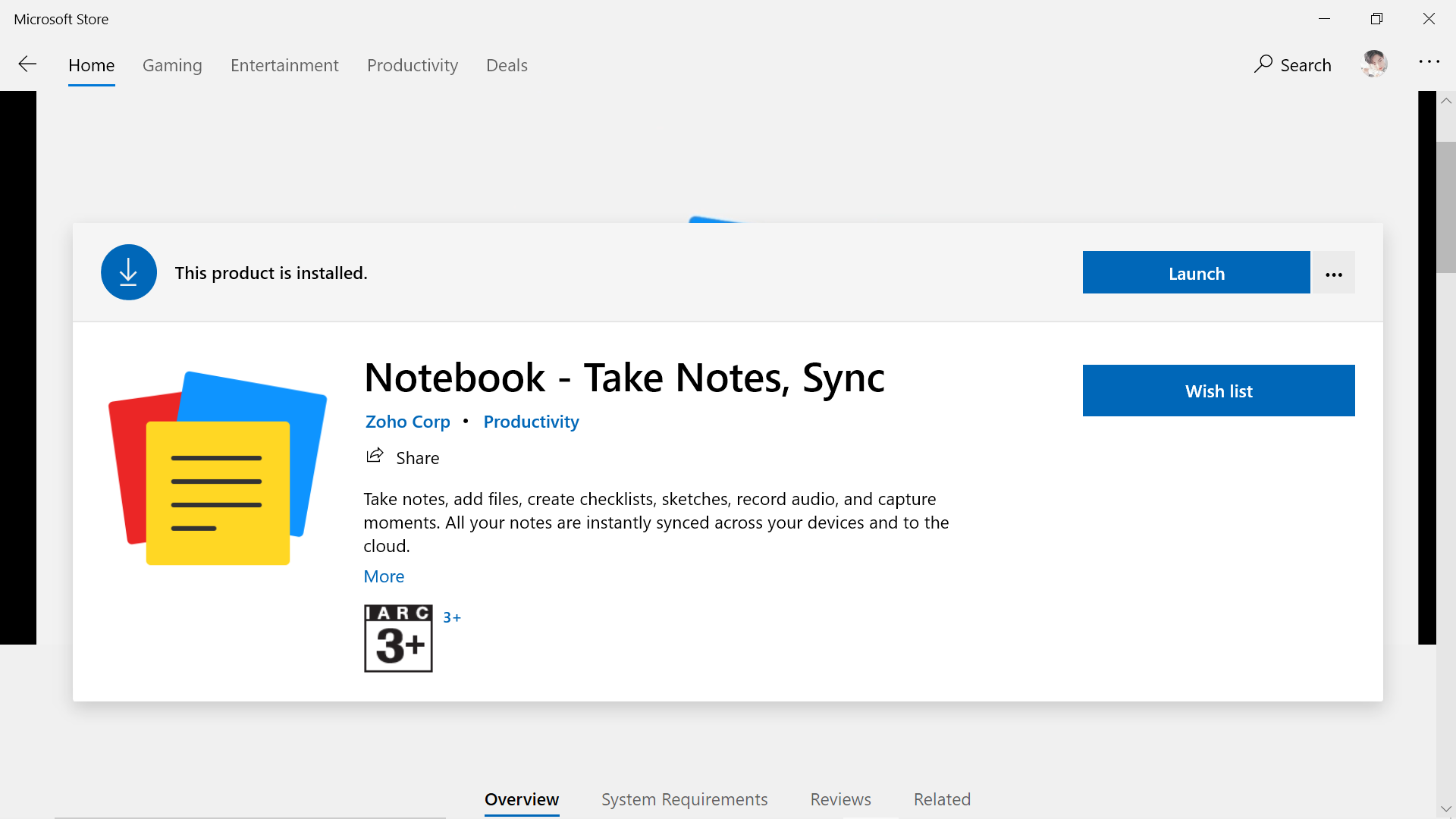Click the Search magnifier icon

[x=1263, y=64]
